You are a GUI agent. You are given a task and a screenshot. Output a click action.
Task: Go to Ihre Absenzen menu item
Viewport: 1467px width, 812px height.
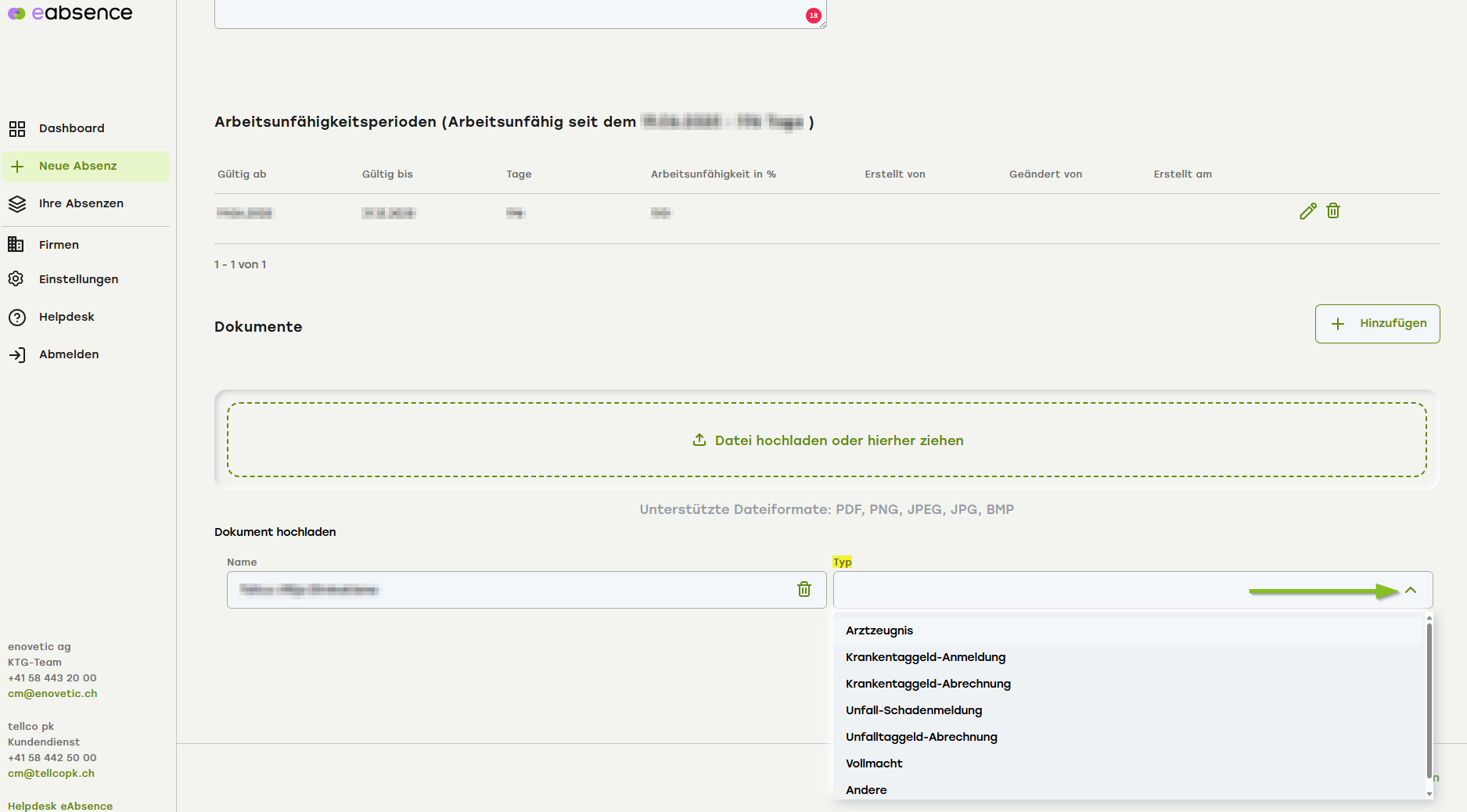(x=81, y=203)
